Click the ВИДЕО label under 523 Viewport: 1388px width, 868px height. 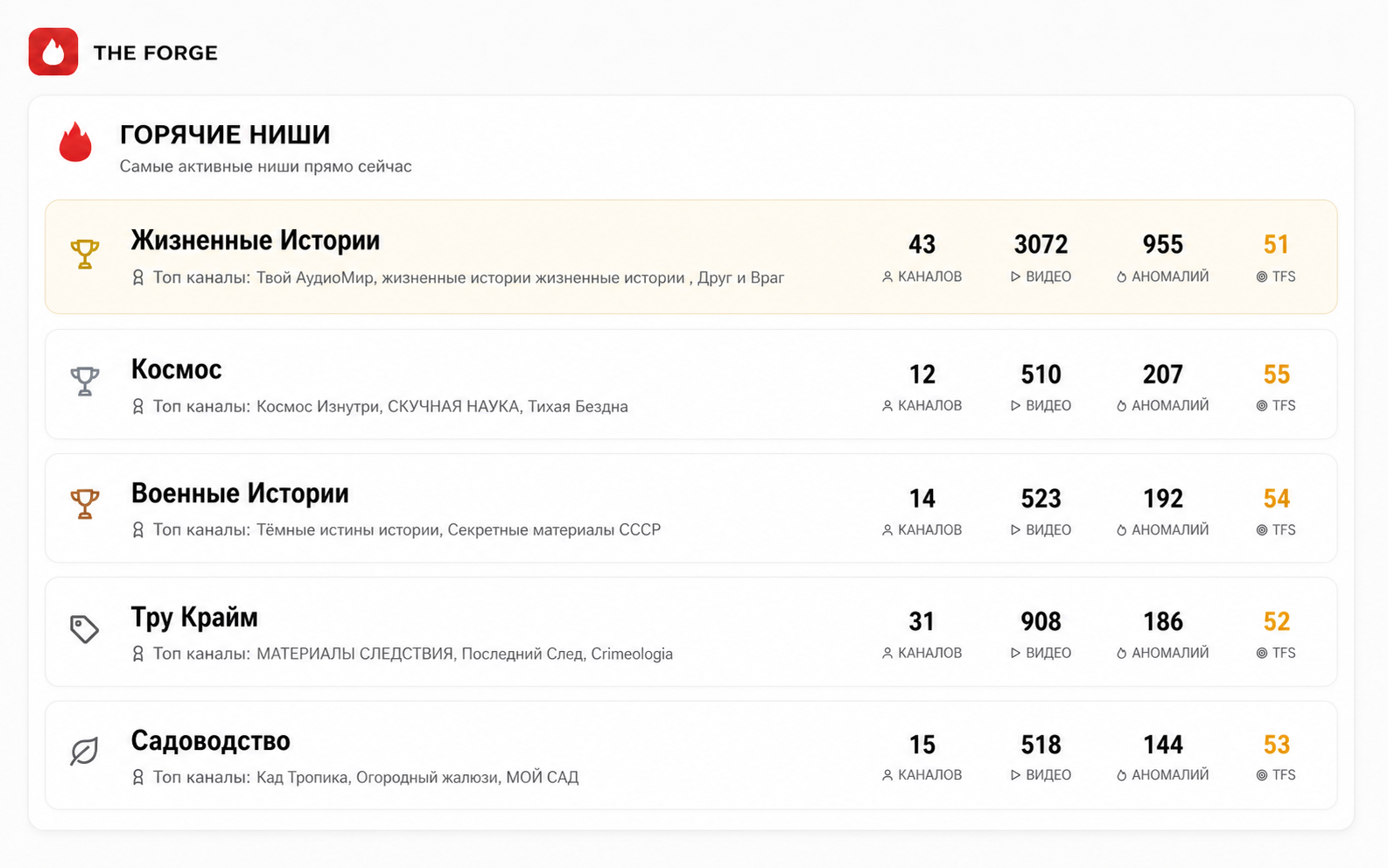(1048, 529)
